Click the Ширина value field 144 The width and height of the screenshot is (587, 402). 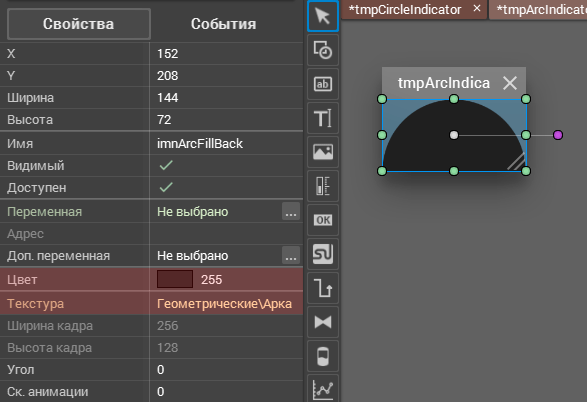[226, 98]
